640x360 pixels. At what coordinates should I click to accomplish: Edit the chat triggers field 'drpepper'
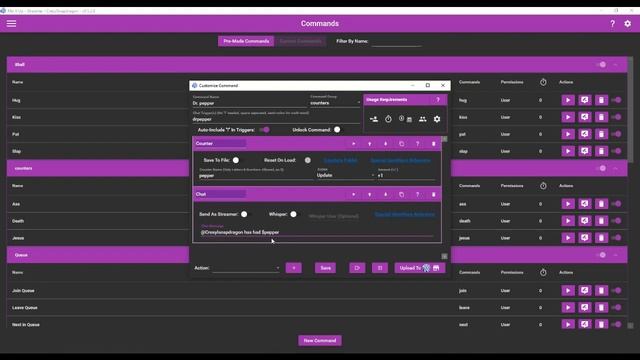[x=276, y=119]
